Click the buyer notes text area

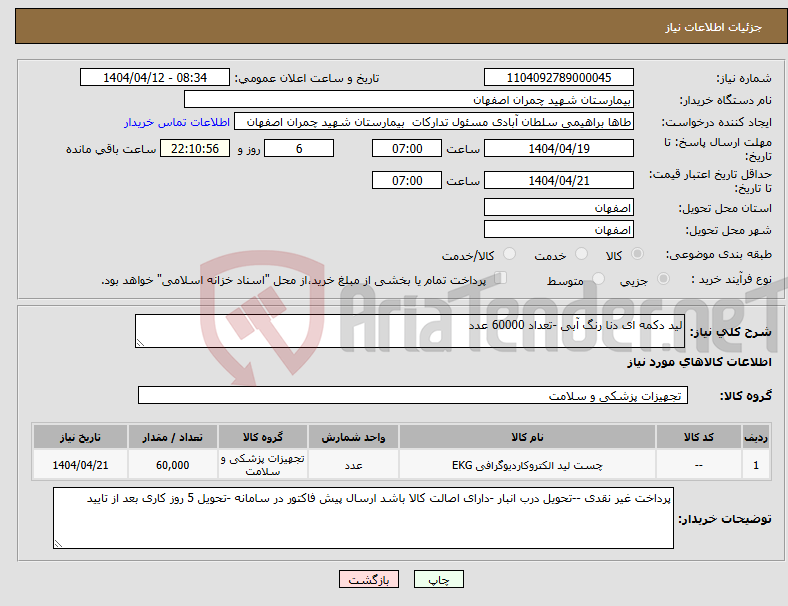[363, 518]
